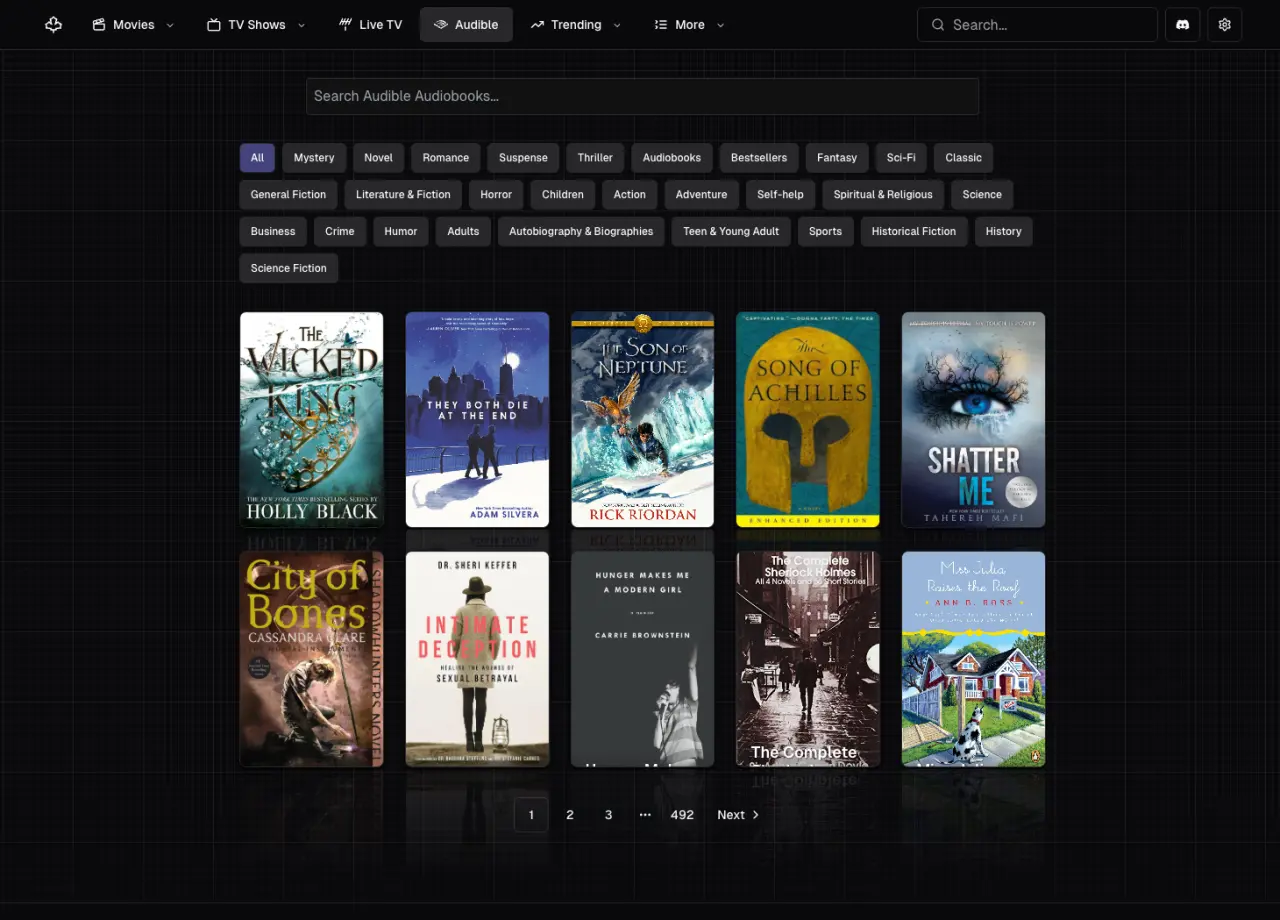Show Teen & Young Adult audiobooks

click(731, 232)
